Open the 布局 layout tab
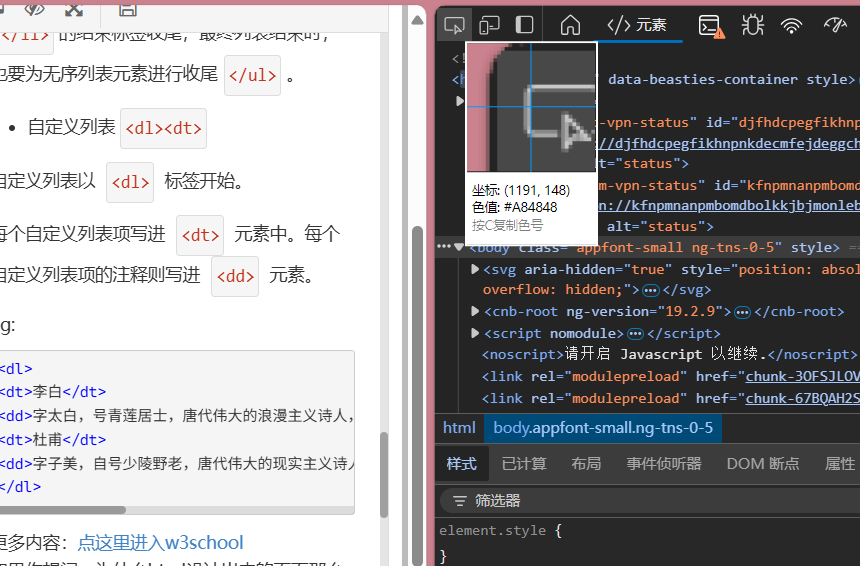This screenshot has width=860, height=566. click(586, 464)
